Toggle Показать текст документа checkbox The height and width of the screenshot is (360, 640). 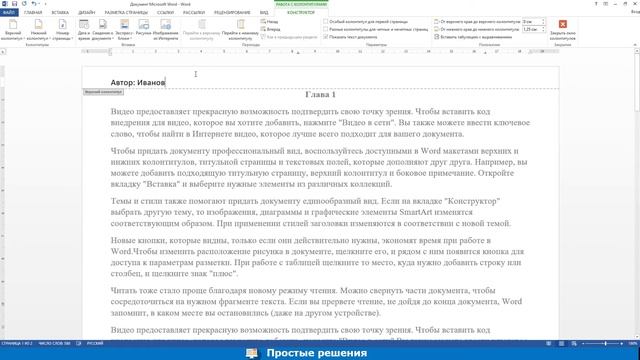click(x=325, y=37)
